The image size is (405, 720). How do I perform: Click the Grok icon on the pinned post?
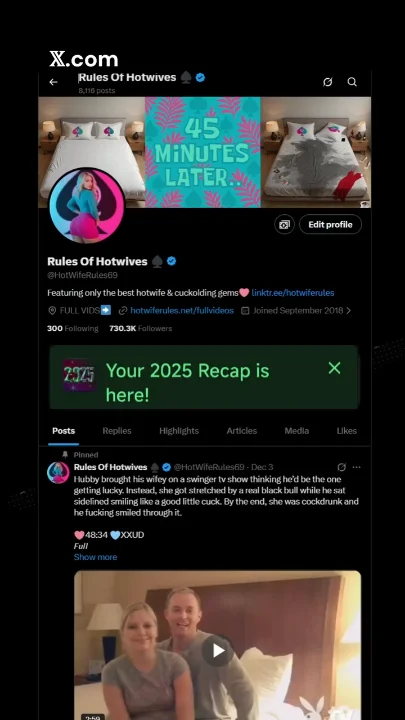coord(341,467)
